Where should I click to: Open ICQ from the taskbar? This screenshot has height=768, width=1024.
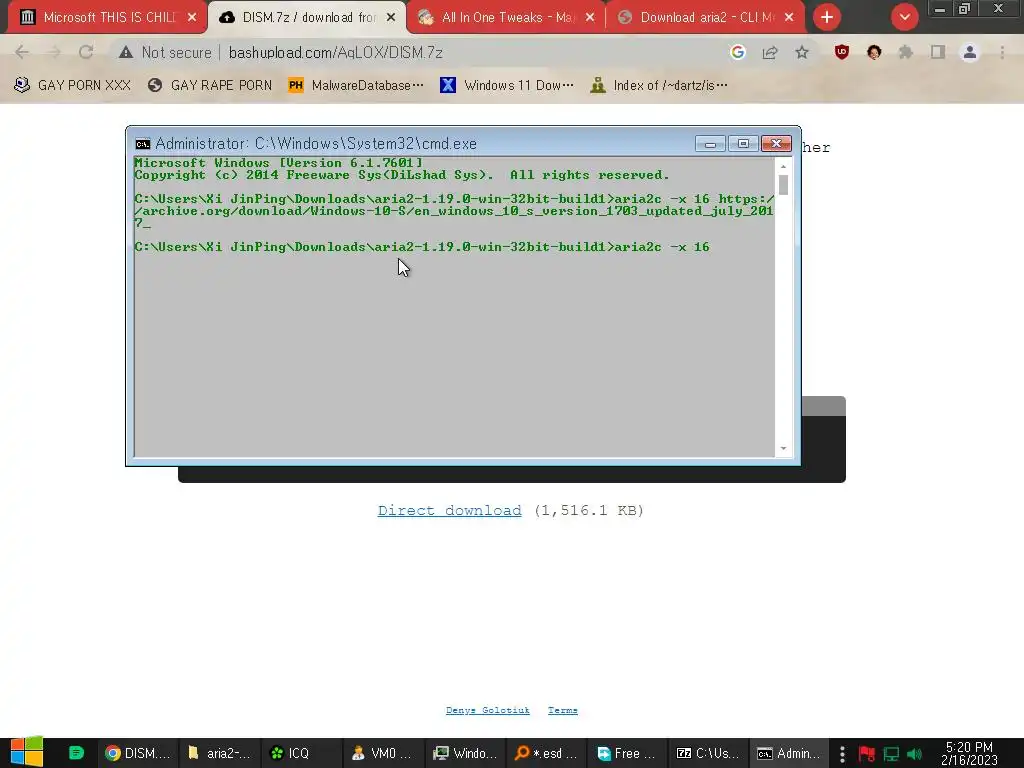coord(301,753)
